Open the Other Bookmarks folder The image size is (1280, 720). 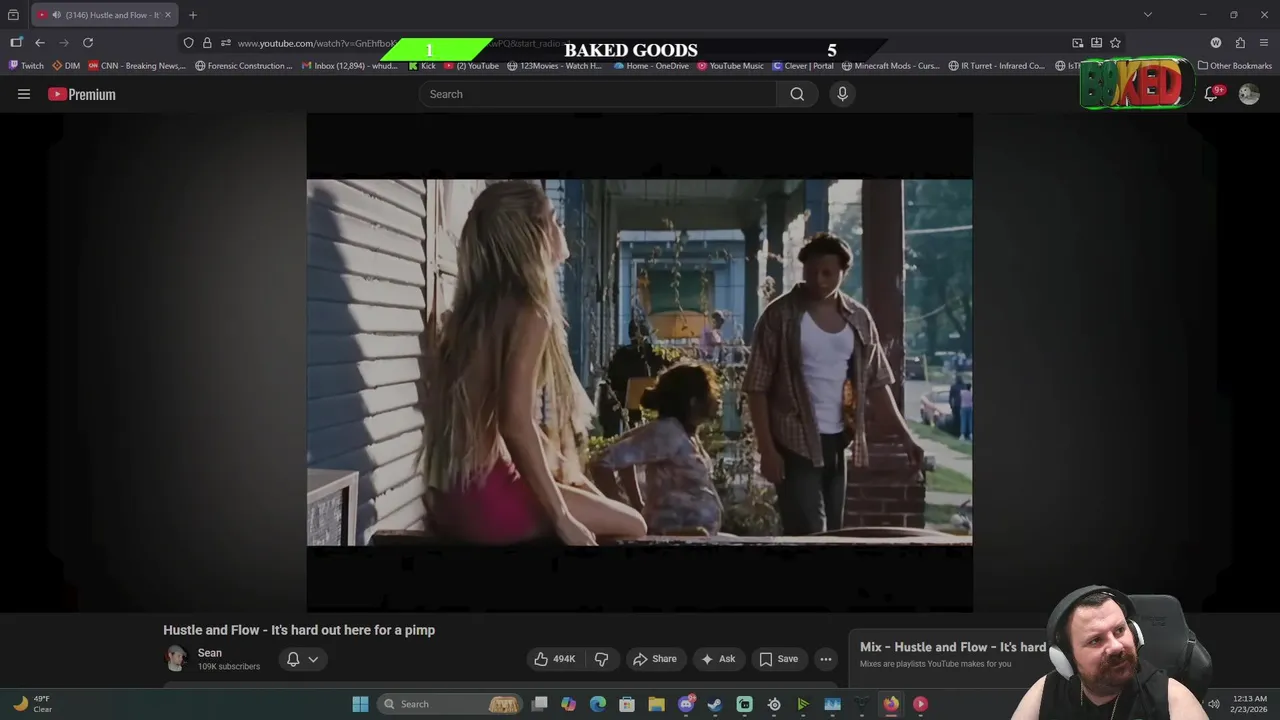click(1235, 66)
